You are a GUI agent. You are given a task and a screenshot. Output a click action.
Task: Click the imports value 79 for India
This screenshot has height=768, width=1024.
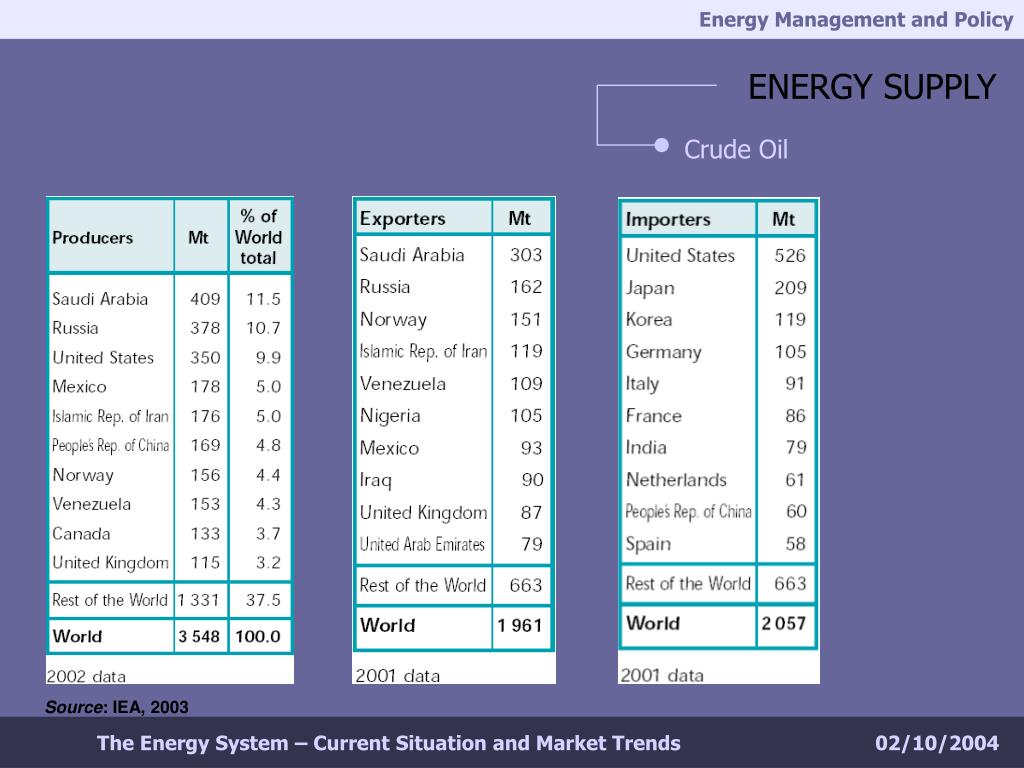coord(796,447)
